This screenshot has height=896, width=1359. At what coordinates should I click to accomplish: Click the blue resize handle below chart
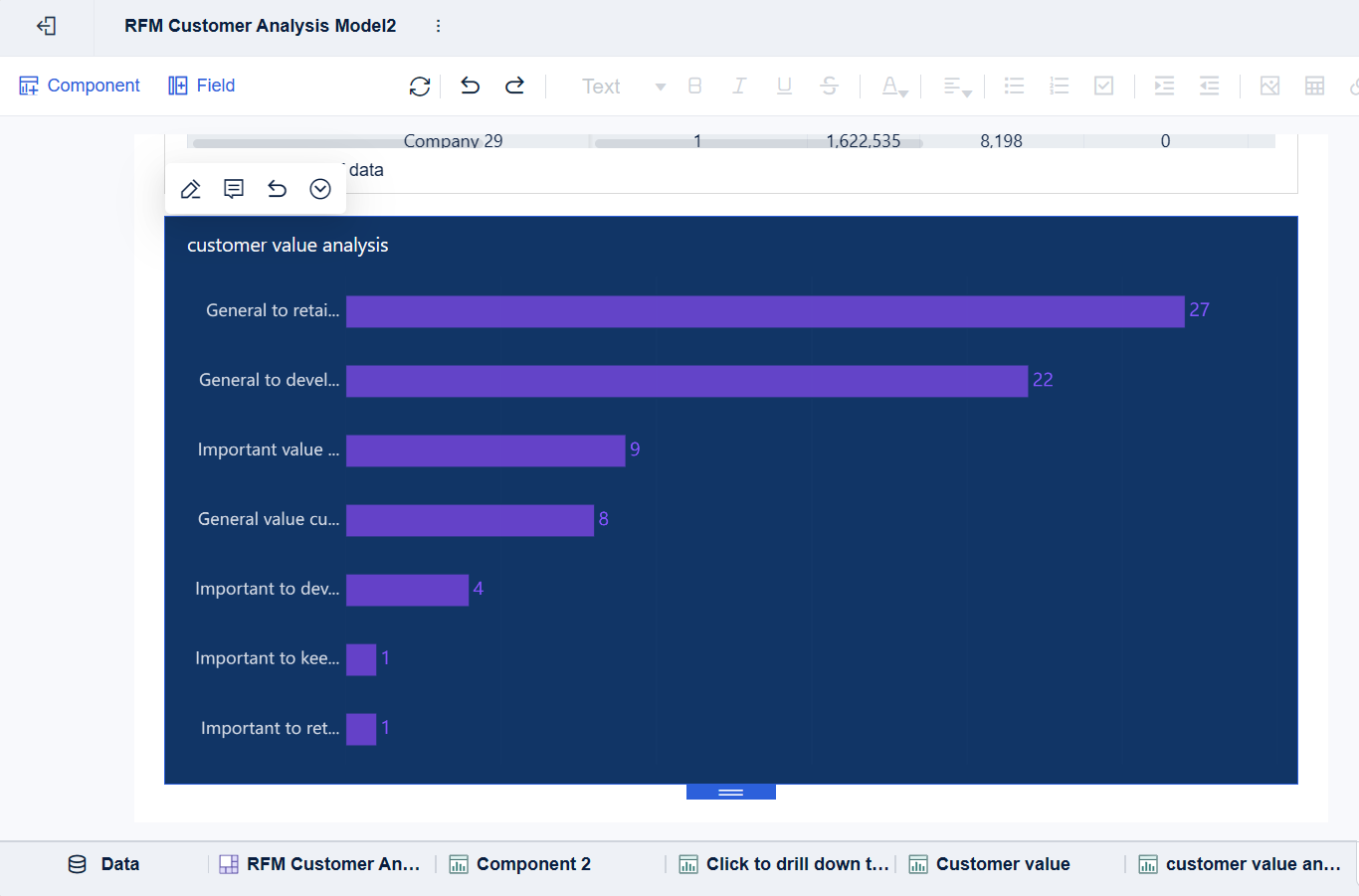coord(731,793)
